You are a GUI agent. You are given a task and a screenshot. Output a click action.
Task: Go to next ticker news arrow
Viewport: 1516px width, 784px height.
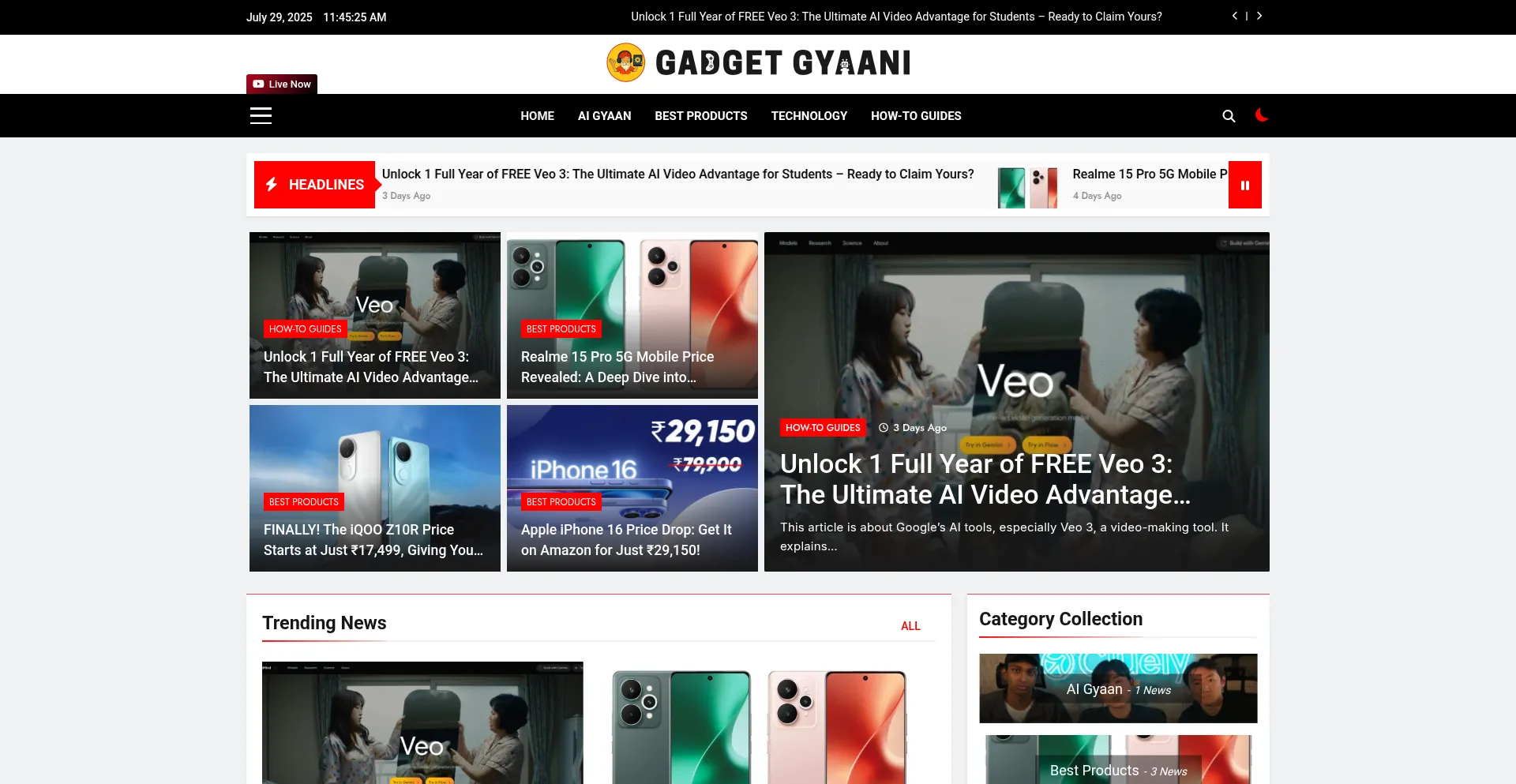(x=1259, y=16)
